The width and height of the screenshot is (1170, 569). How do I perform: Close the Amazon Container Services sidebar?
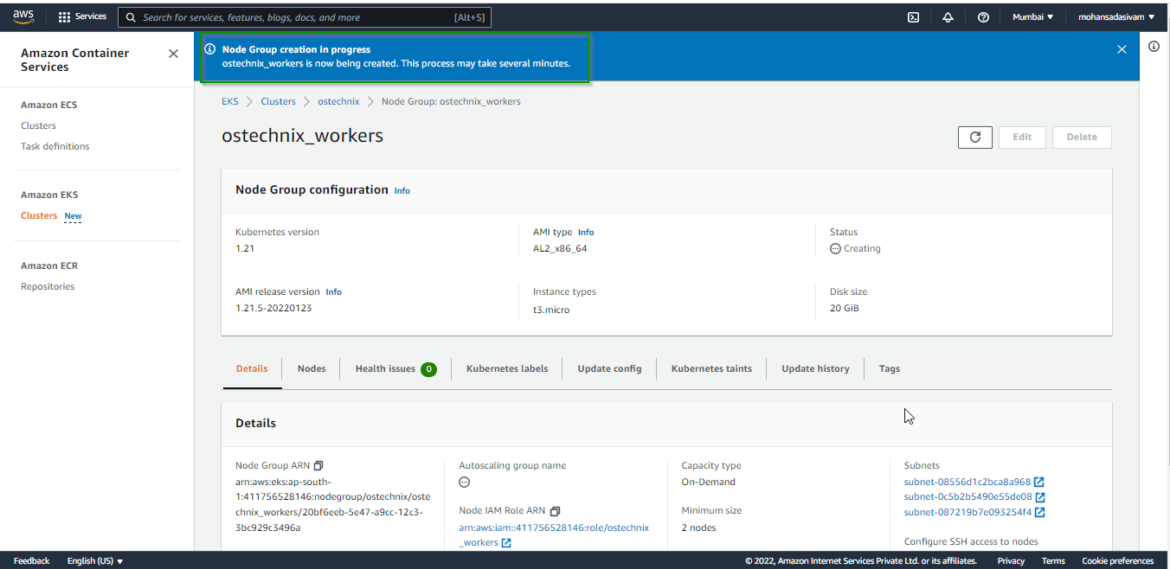[x=173, y=54]
